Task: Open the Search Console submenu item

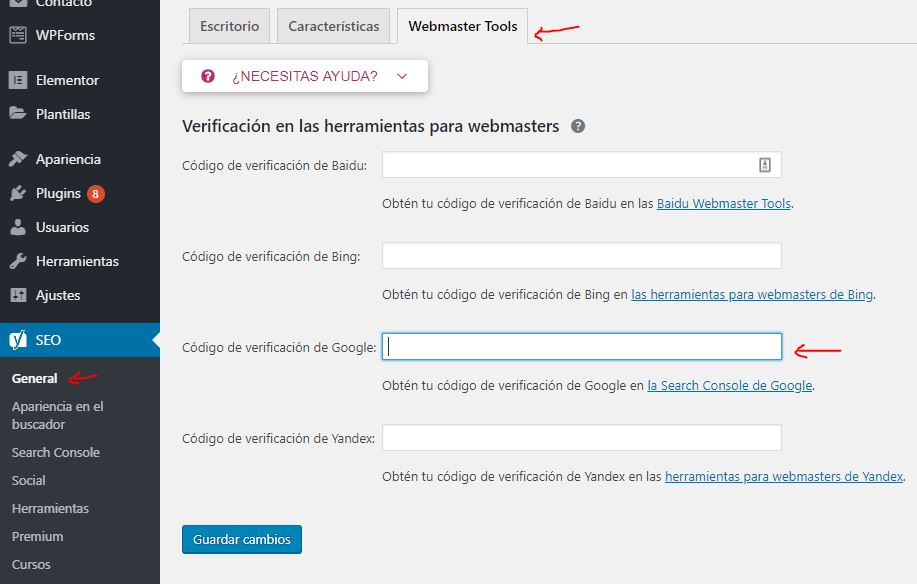Action: 56,452
